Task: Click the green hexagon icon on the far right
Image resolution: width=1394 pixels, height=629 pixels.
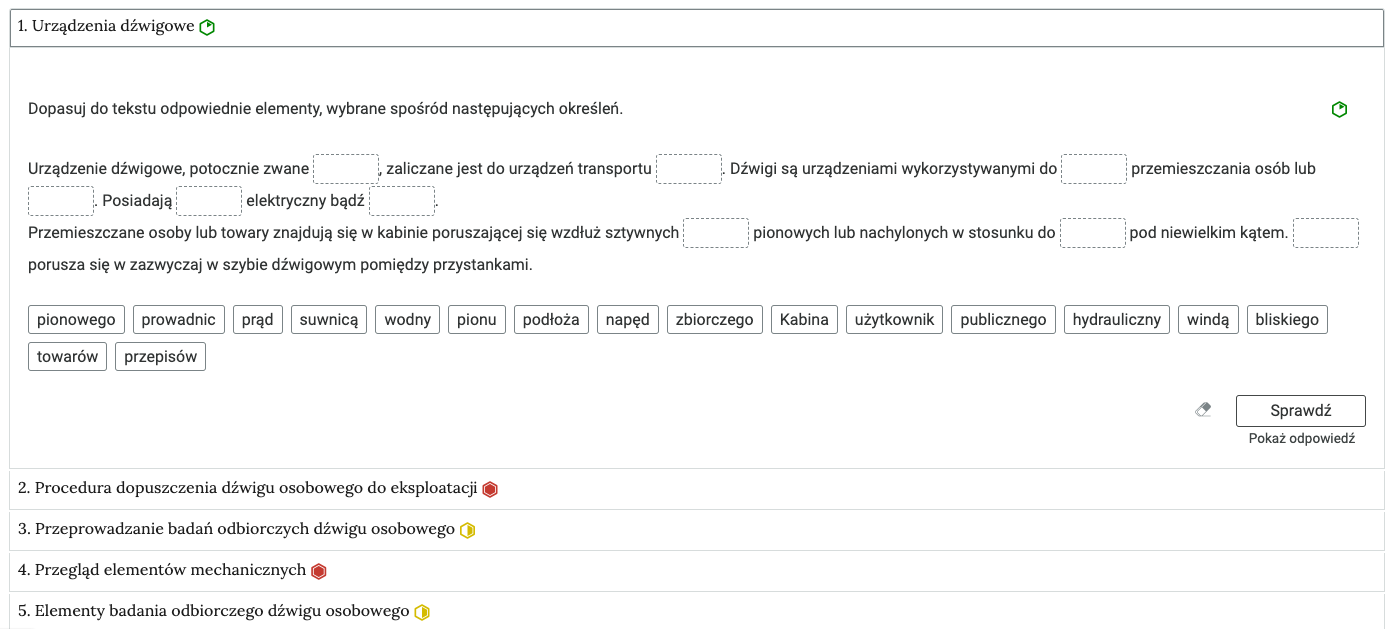Action: pos(1338,110)
